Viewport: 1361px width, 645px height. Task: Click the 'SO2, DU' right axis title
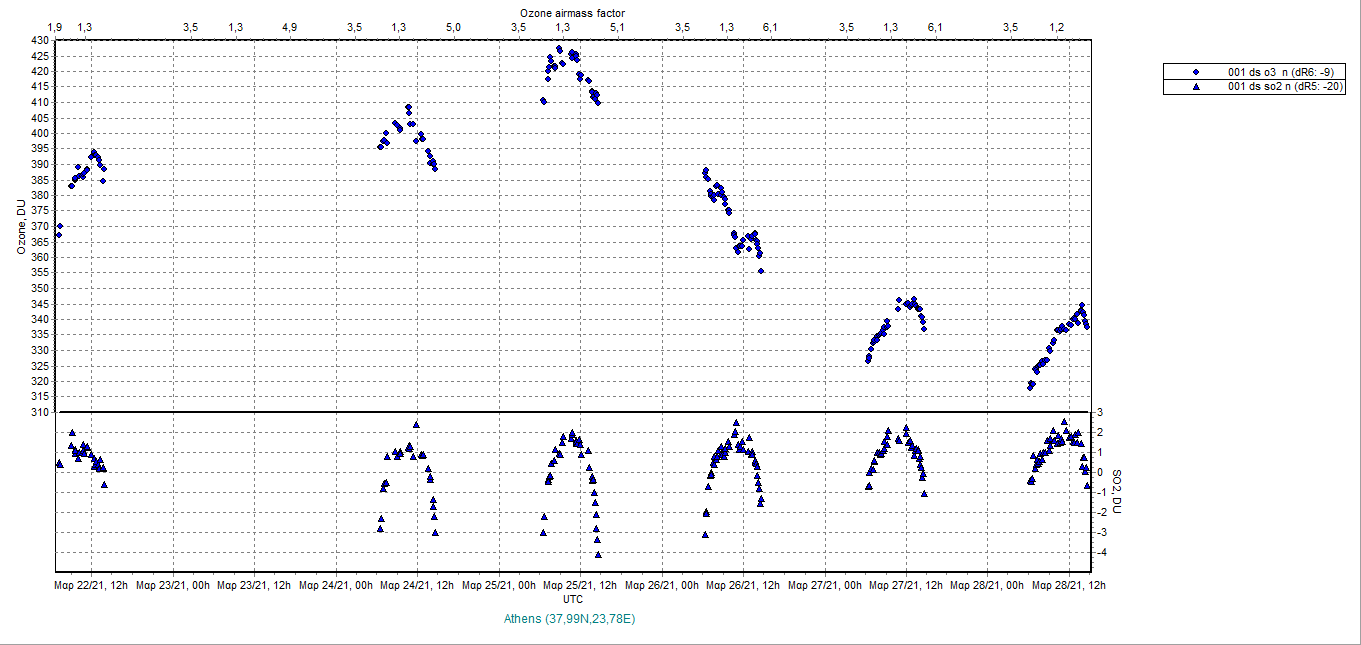[x=1118, y=492]
